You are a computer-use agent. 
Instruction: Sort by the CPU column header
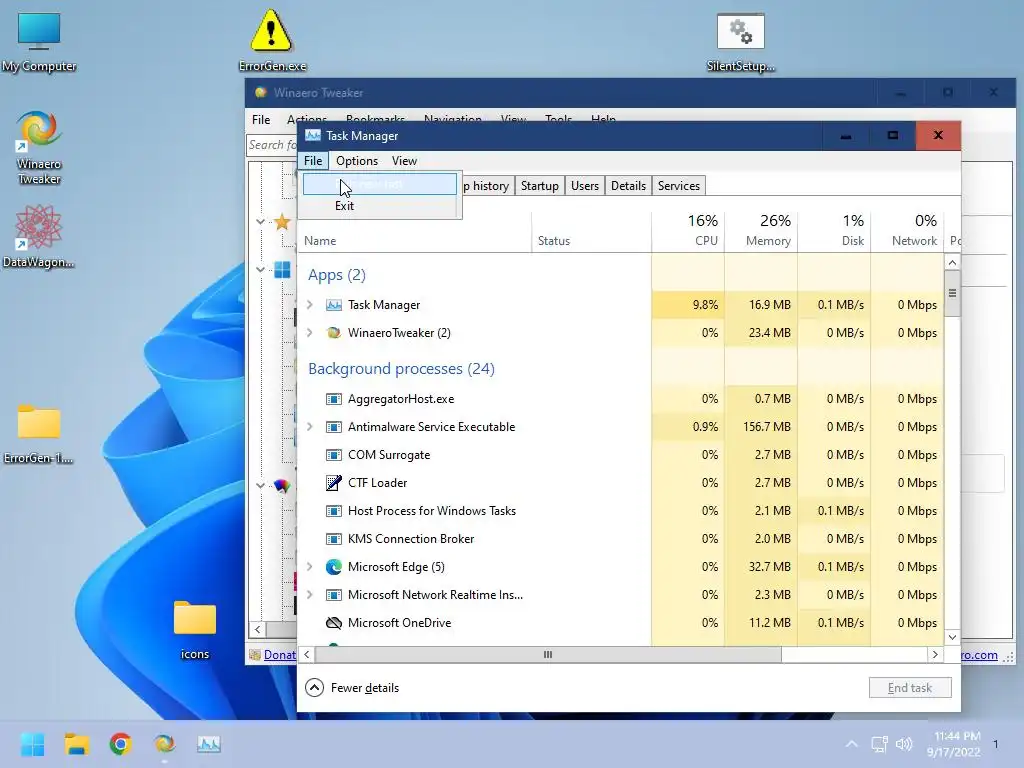tap(688, 231)
